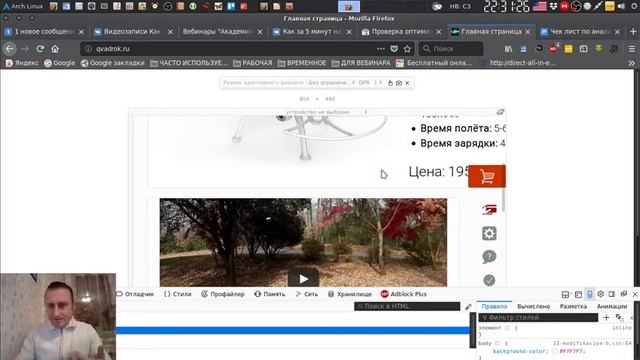Undock devtools into separate window icon
This screenshot has width=640, height=360.
pos(624,294)
